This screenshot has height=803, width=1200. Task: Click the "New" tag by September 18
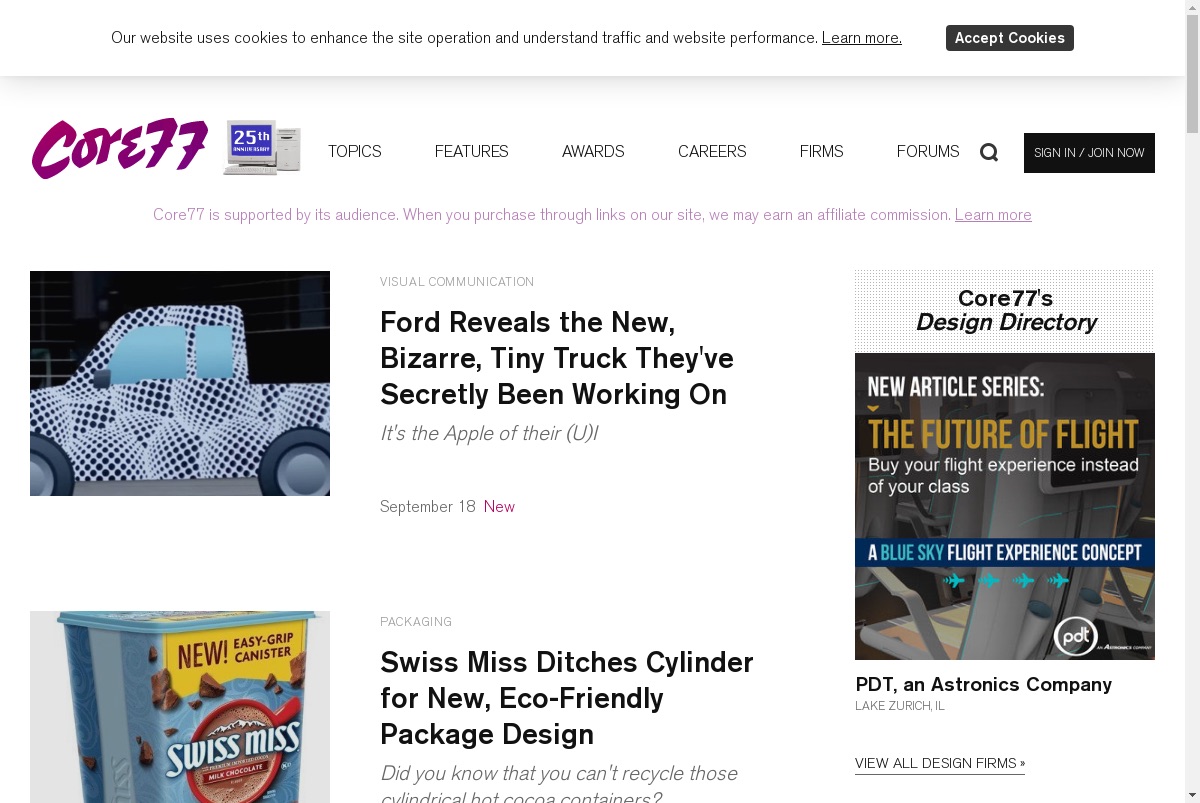pos(499,507)
